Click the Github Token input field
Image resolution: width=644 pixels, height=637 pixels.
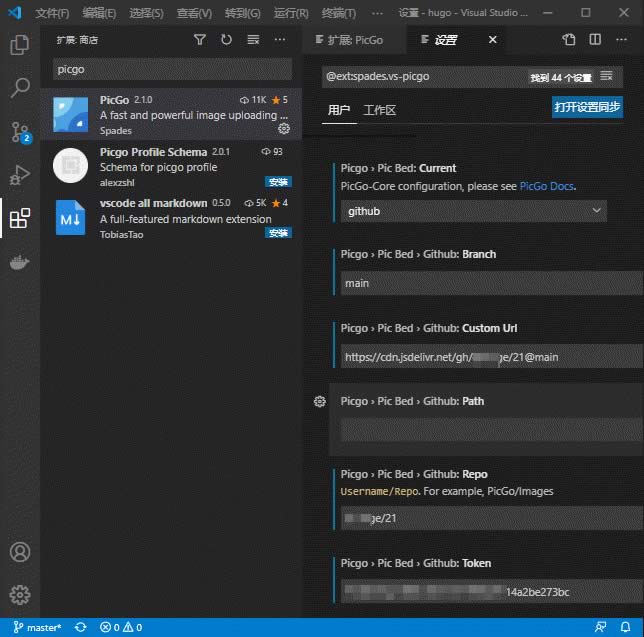[492, 591]
